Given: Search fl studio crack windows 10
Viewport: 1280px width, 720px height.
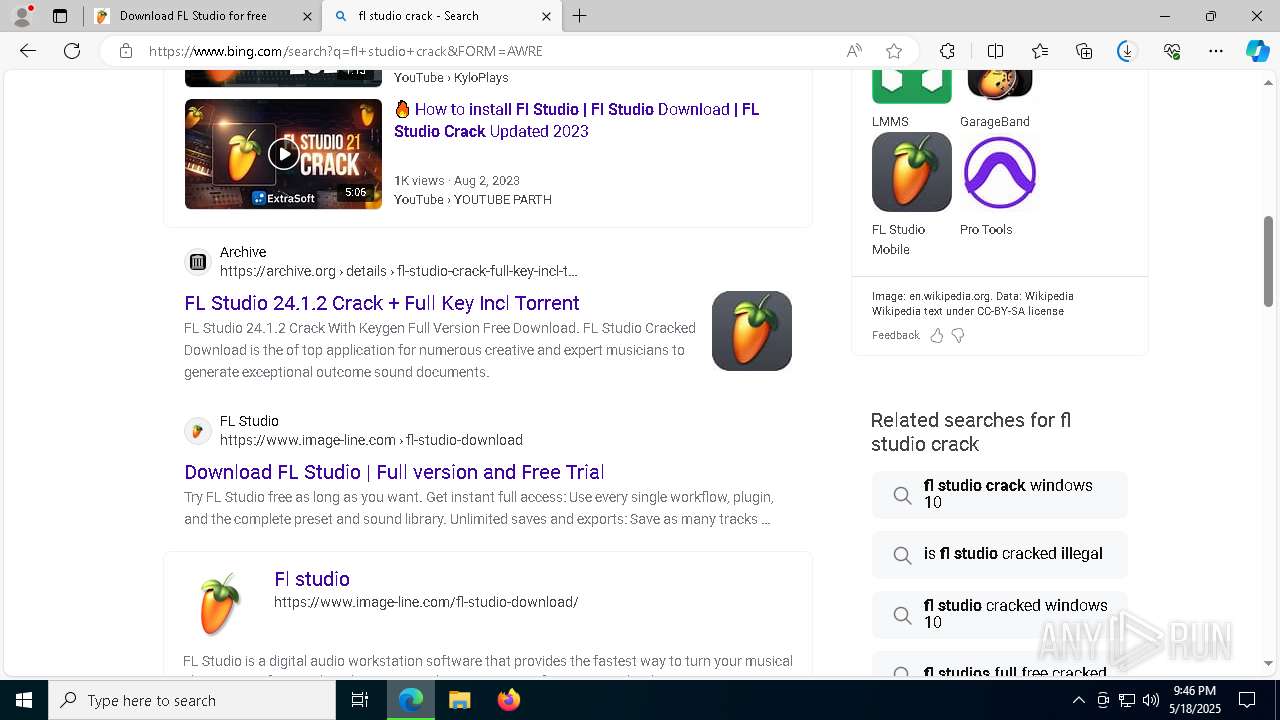Looking at the screenshot, I should tap(999, 494).
